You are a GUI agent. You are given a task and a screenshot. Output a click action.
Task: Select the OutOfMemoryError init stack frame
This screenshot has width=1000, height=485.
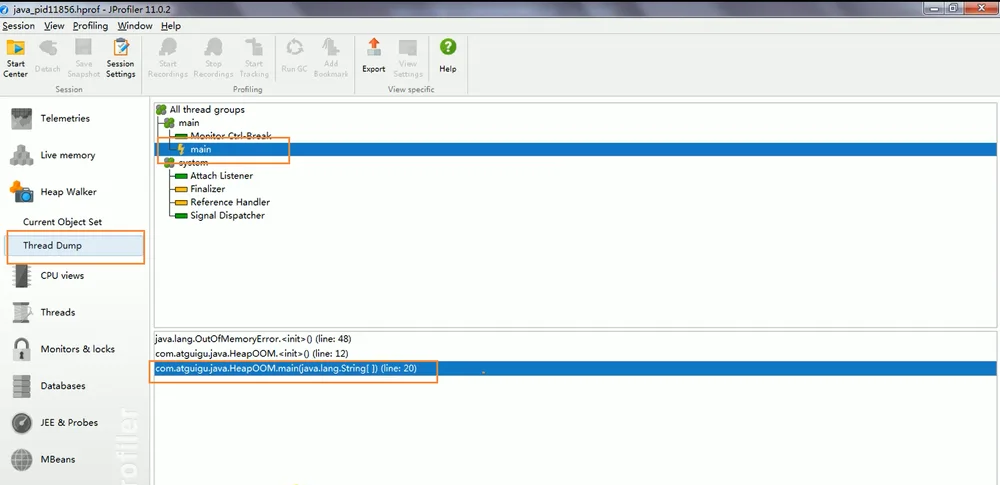(253, 339)
